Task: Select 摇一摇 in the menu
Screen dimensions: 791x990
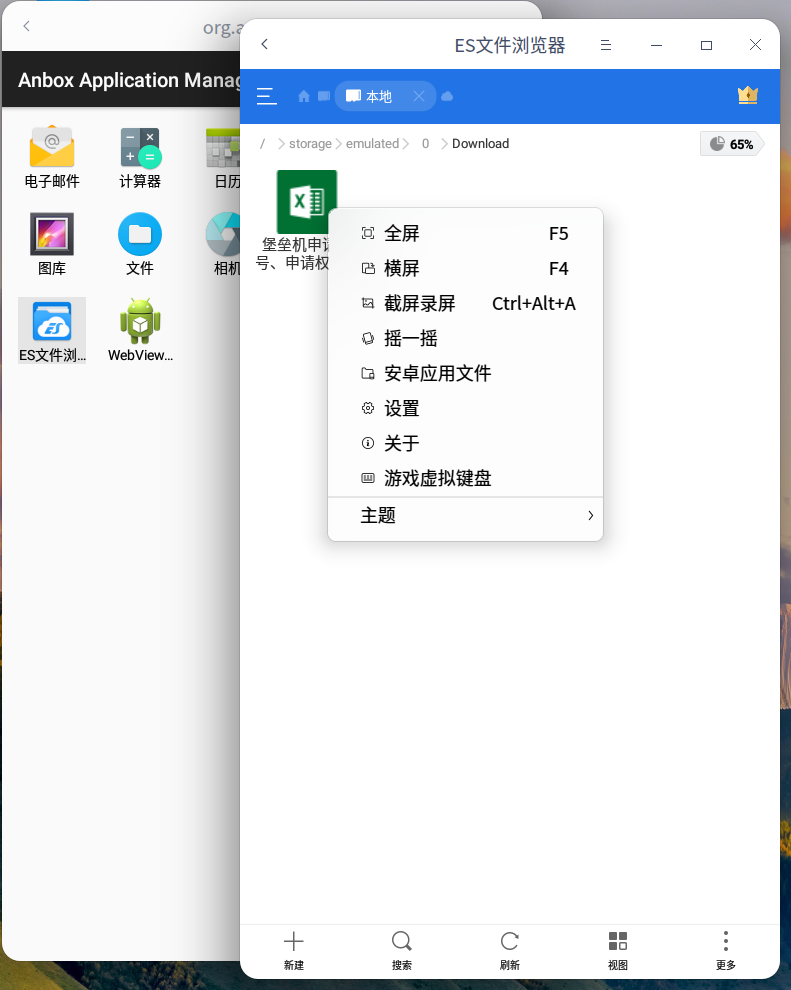Action: click(x=465, y=338)
